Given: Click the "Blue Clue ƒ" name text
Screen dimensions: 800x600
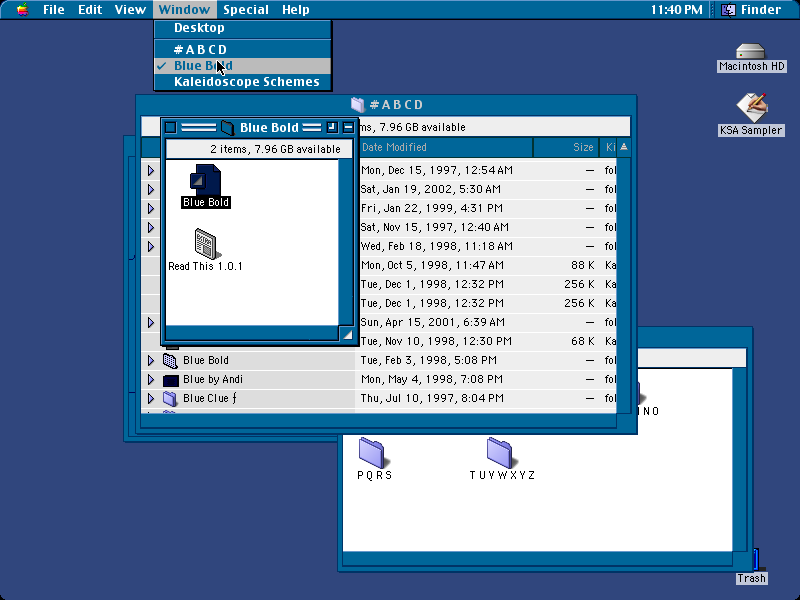Looking at the screenshot, I should [x=210, y=398].
